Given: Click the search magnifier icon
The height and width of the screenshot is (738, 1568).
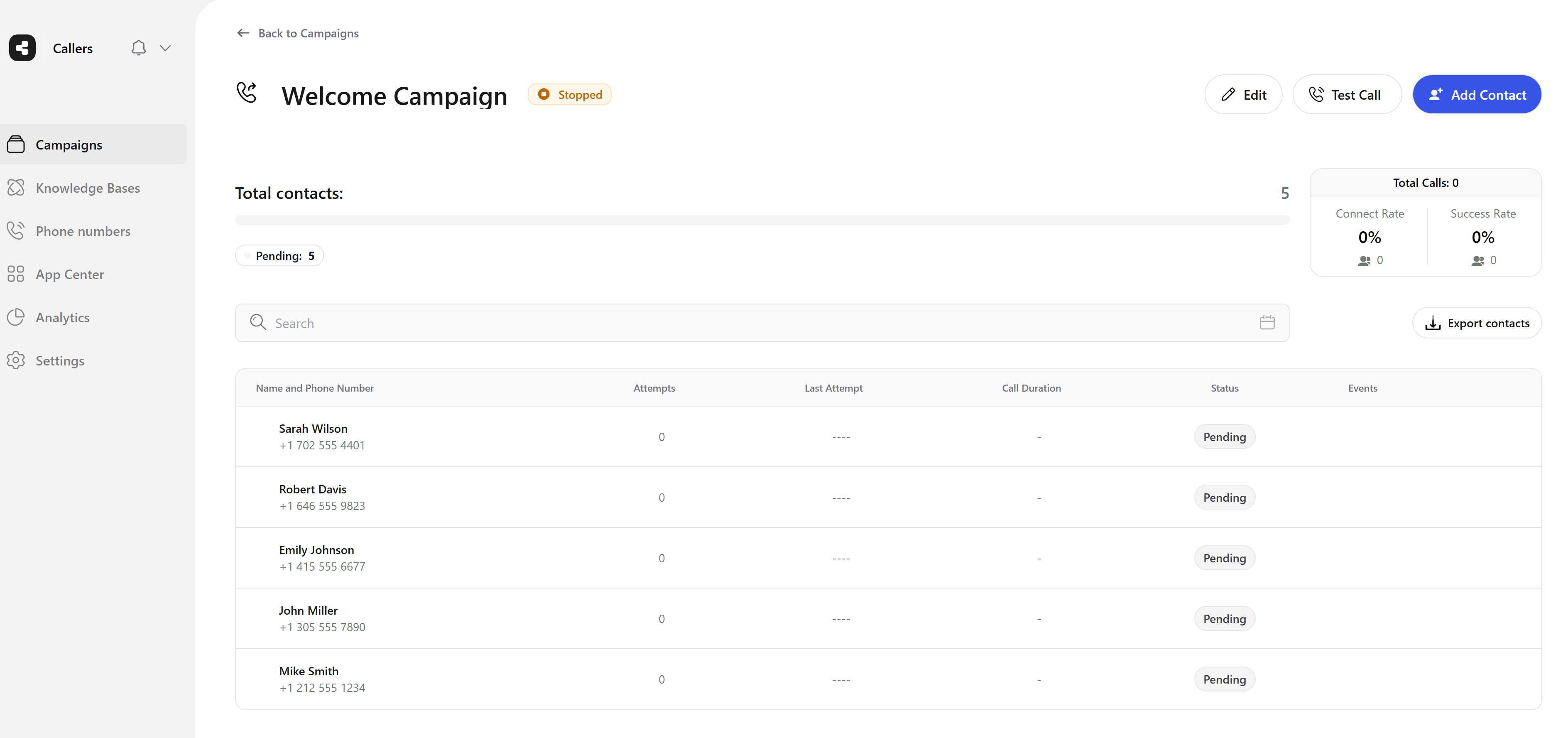Looking at the screenshot, I should tap(258, 323).
